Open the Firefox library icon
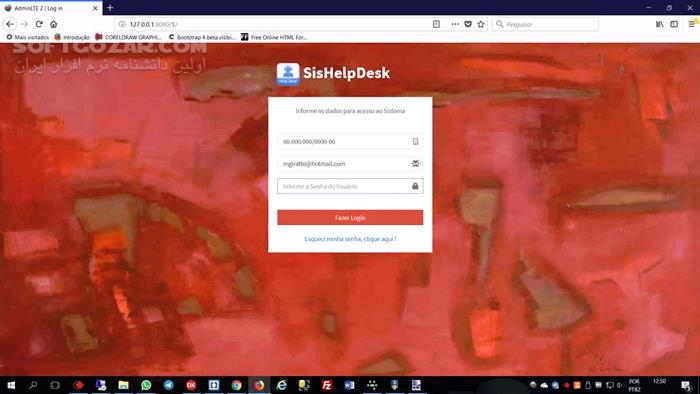Image resolution: width=700 pixels, height=394 pixels. [659, 24]
